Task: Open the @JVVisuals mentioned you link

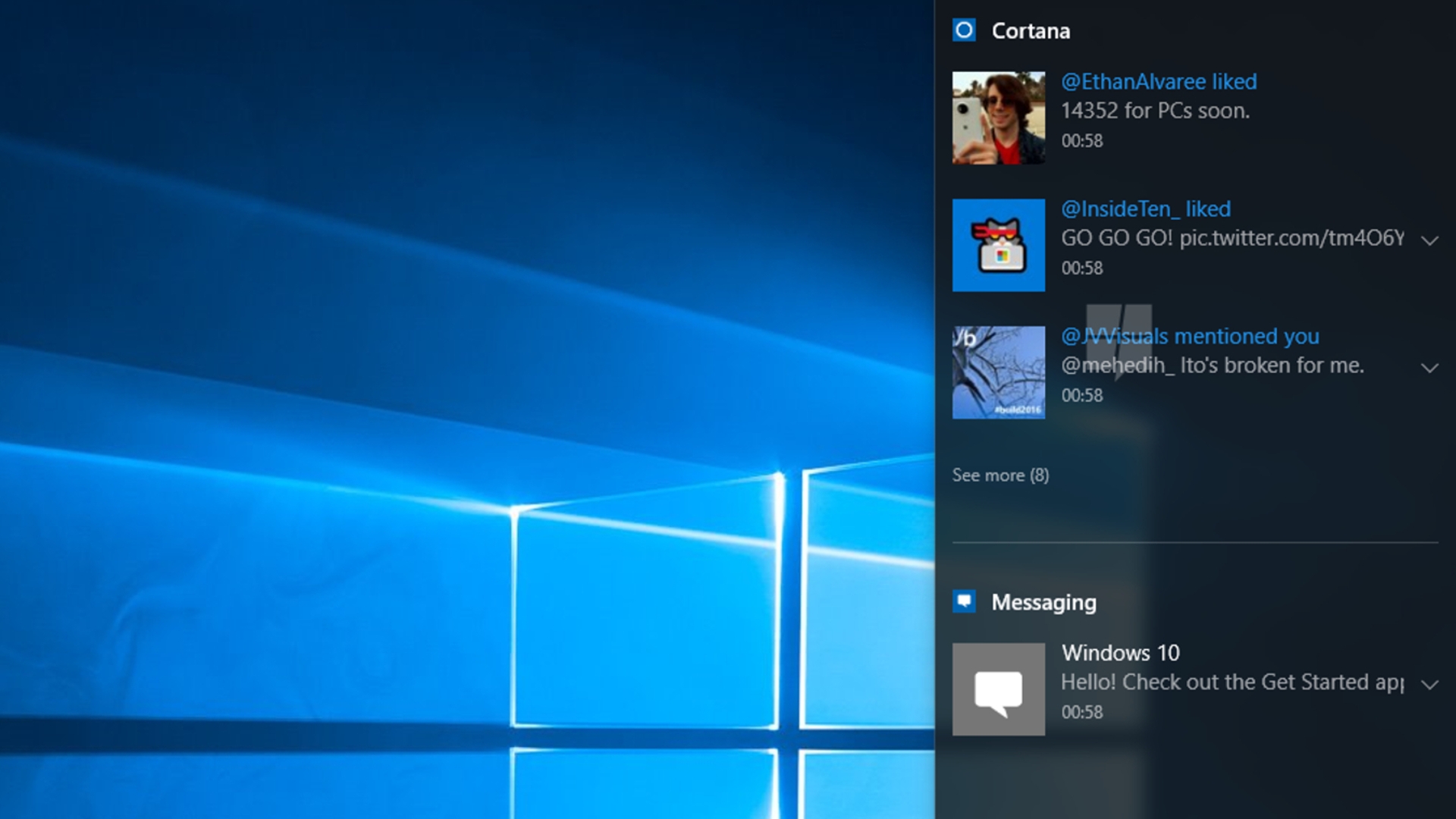Action: [1189, 336]
